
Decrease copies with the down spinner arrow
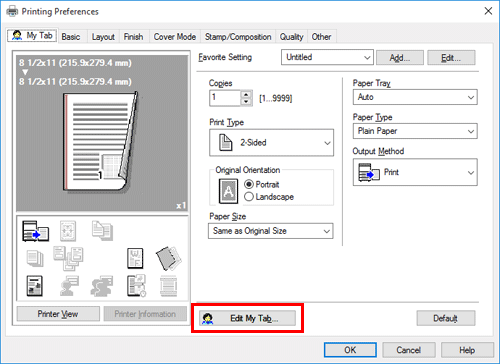point(246,102)
